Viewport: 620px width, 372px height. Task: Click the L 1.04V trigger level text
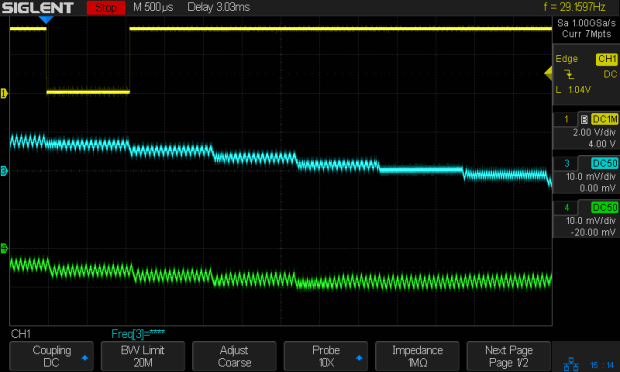click(573, 90)
